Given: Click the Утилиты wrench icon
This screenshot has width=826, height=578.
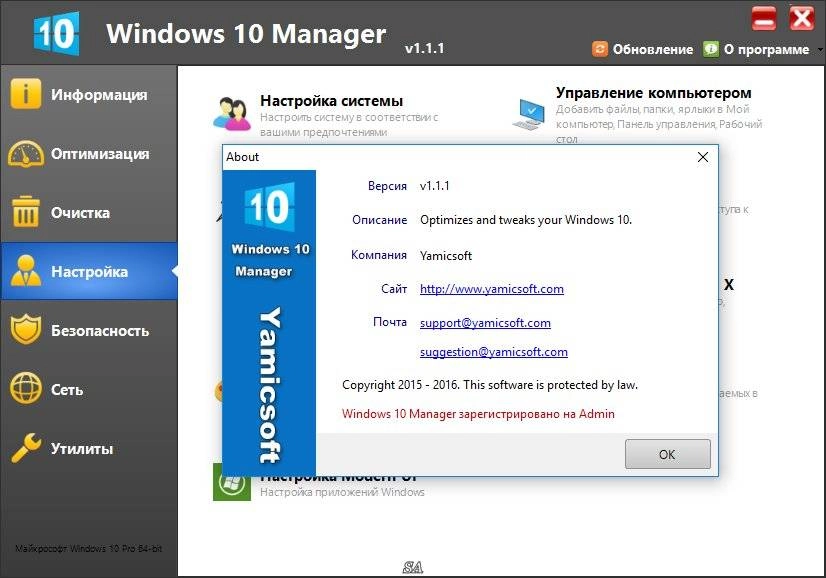Looking at the screenshot, I should point(25,448).
